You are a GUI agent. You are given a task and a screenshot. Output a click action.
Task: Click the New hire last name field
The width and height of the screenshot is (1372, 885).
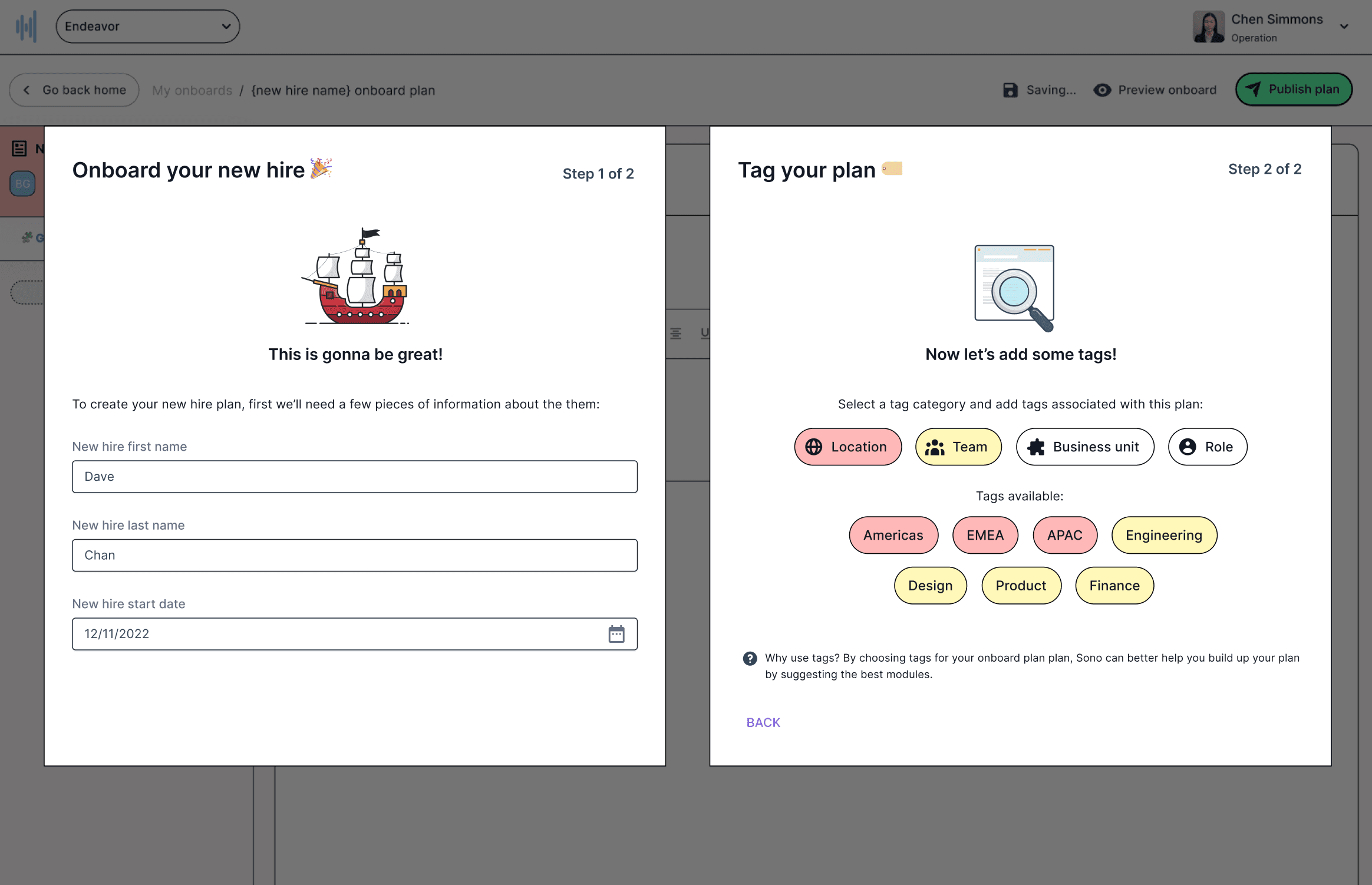coord(354,555)
